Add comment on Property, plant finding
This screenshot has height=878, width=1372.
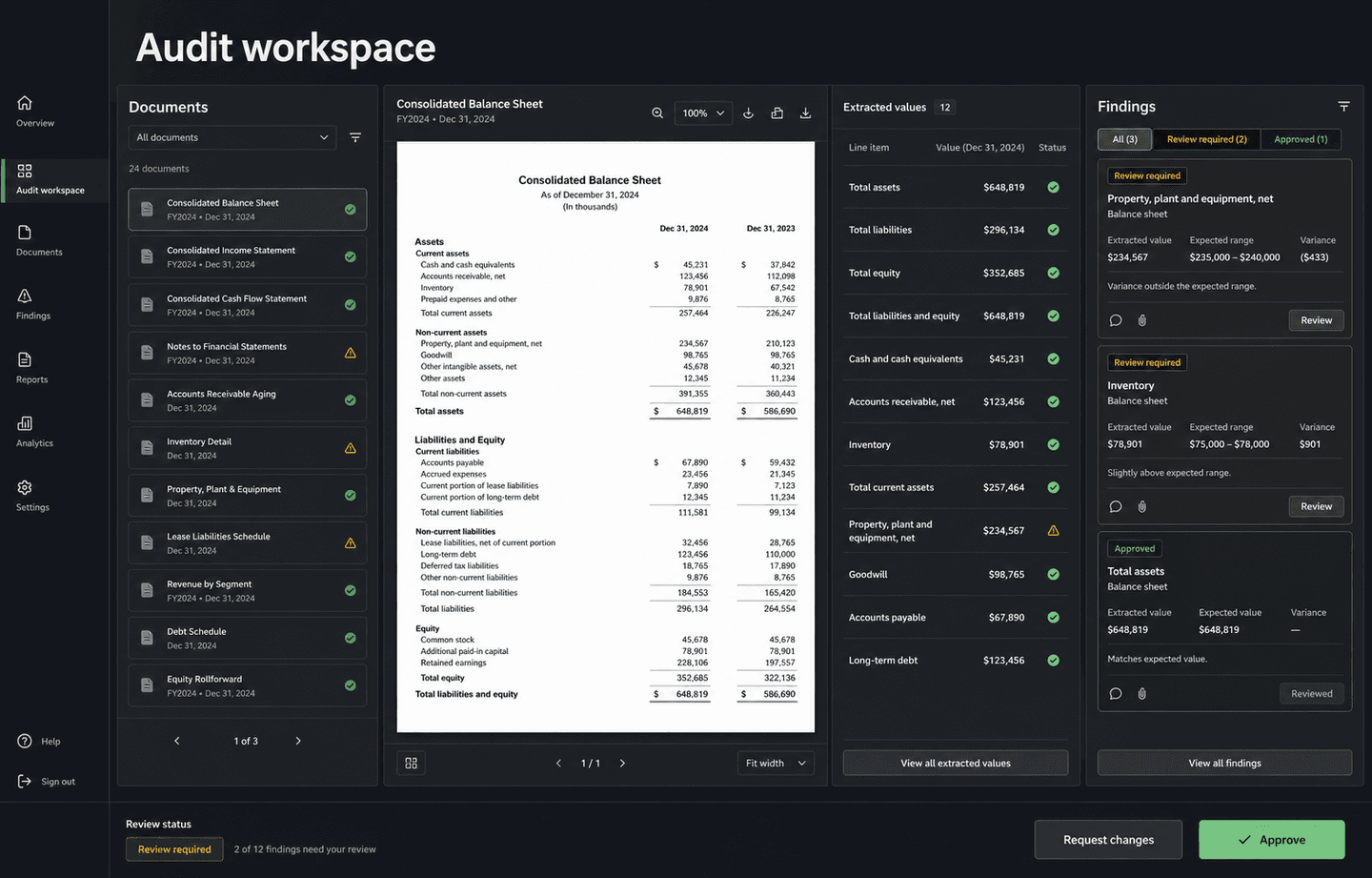1116,320
